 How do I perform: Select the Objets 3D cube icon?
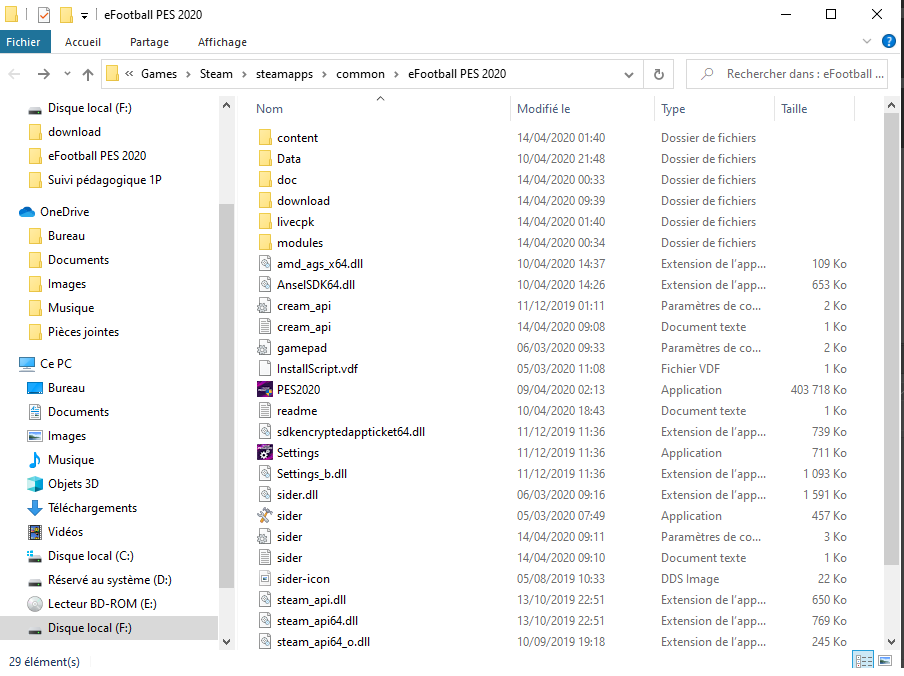(35, 484)
